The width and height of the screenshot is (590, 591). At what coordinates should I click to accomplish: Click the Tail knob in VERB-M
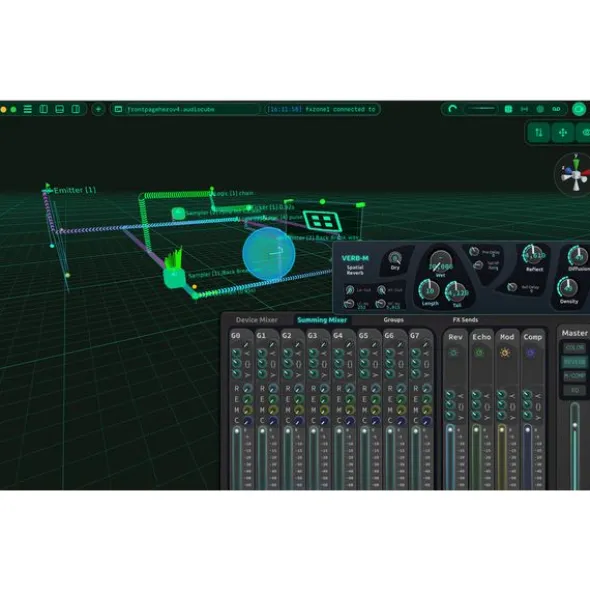457,292
